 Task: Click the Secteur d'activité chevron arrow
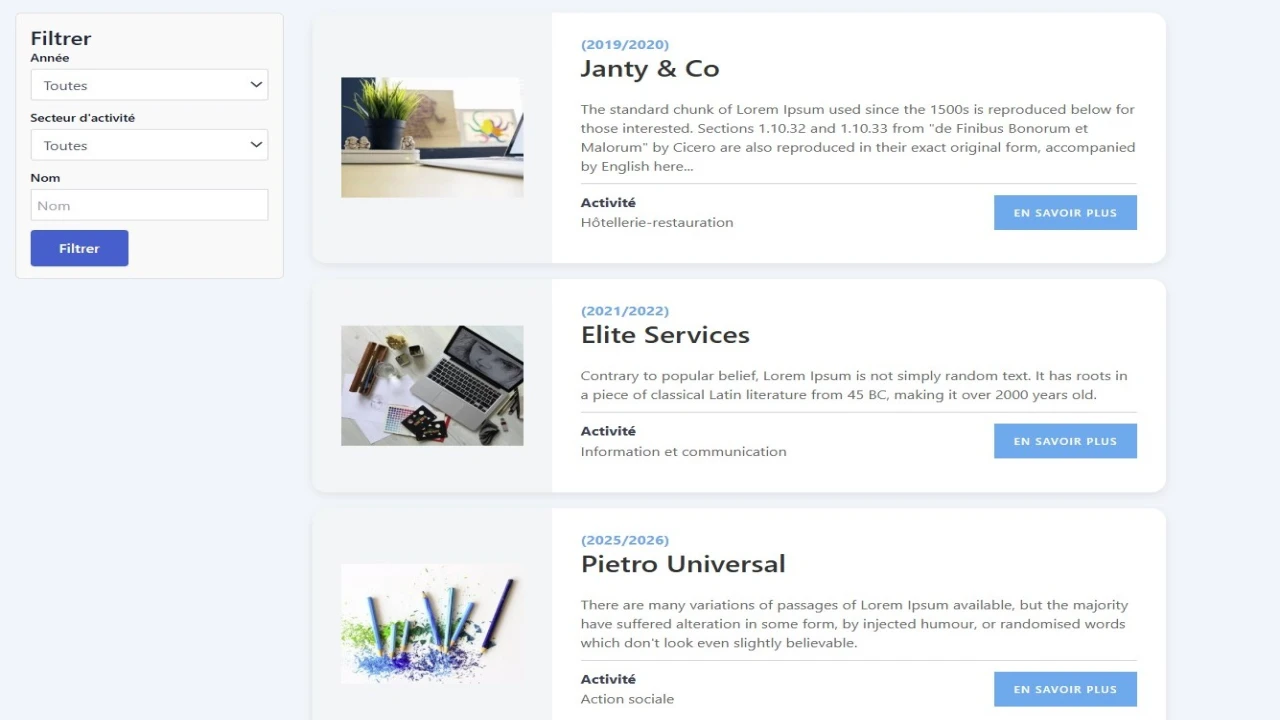coord(256,145)
